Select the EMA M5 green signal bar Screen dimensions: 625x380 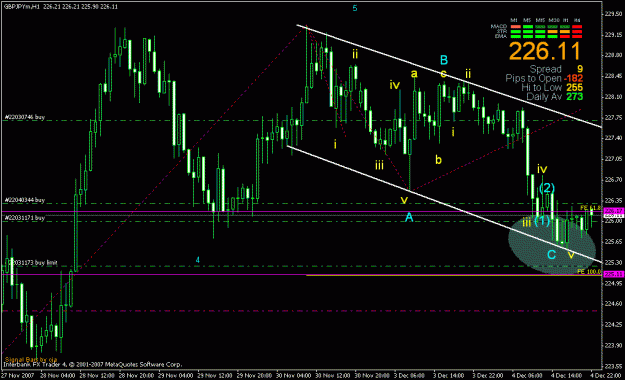[528, 37]
